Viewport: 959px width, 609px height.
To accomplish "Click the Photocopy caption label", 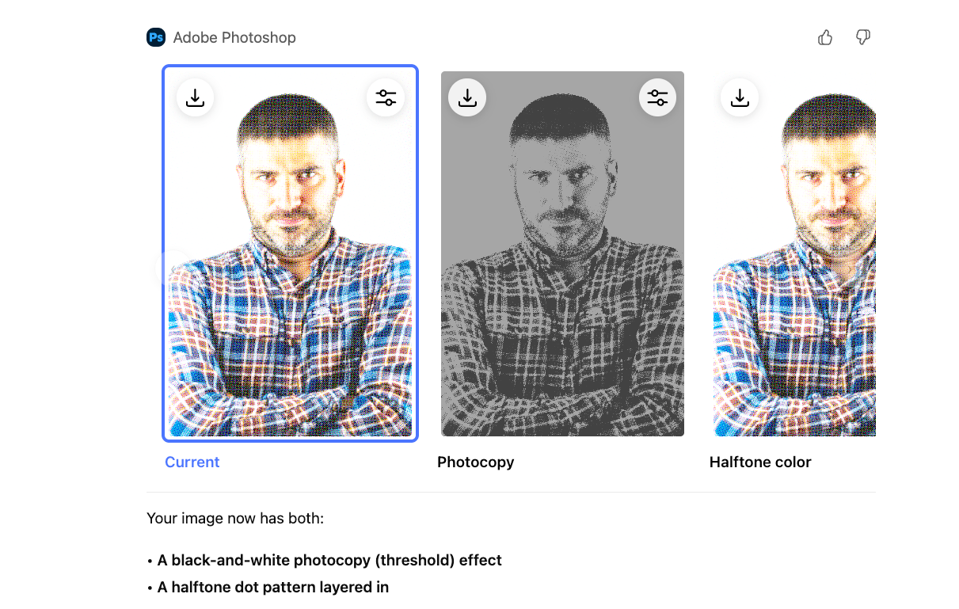I will point(475,462).
